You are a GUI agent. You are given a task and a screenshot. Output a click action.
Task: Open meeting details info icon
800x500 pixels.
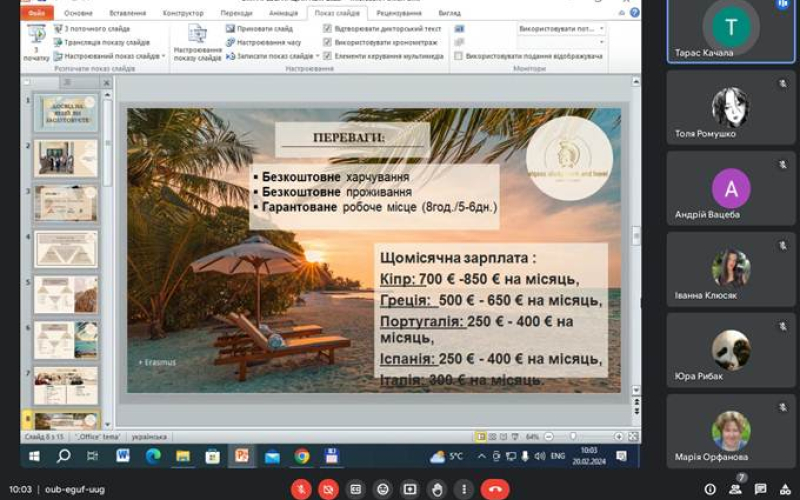tap(710, 490)
